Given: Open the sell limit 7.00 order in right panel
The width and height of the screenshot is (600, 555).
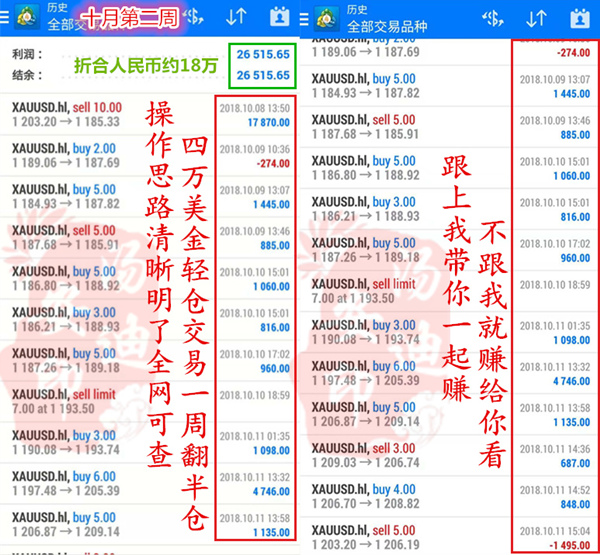Looking at the screenshot, I should (x=450, y=291).
